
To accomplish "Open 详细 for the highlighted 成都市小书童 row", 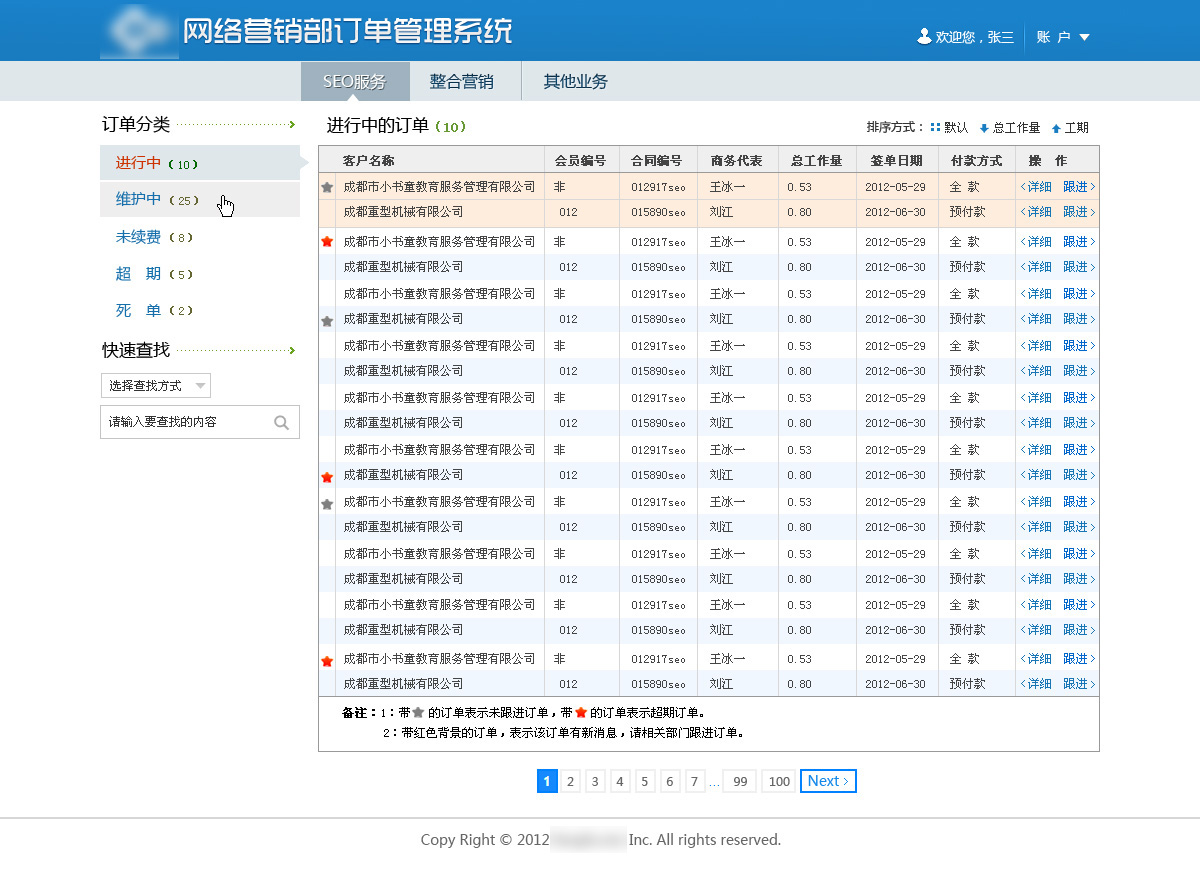I will pos(1036,187).
